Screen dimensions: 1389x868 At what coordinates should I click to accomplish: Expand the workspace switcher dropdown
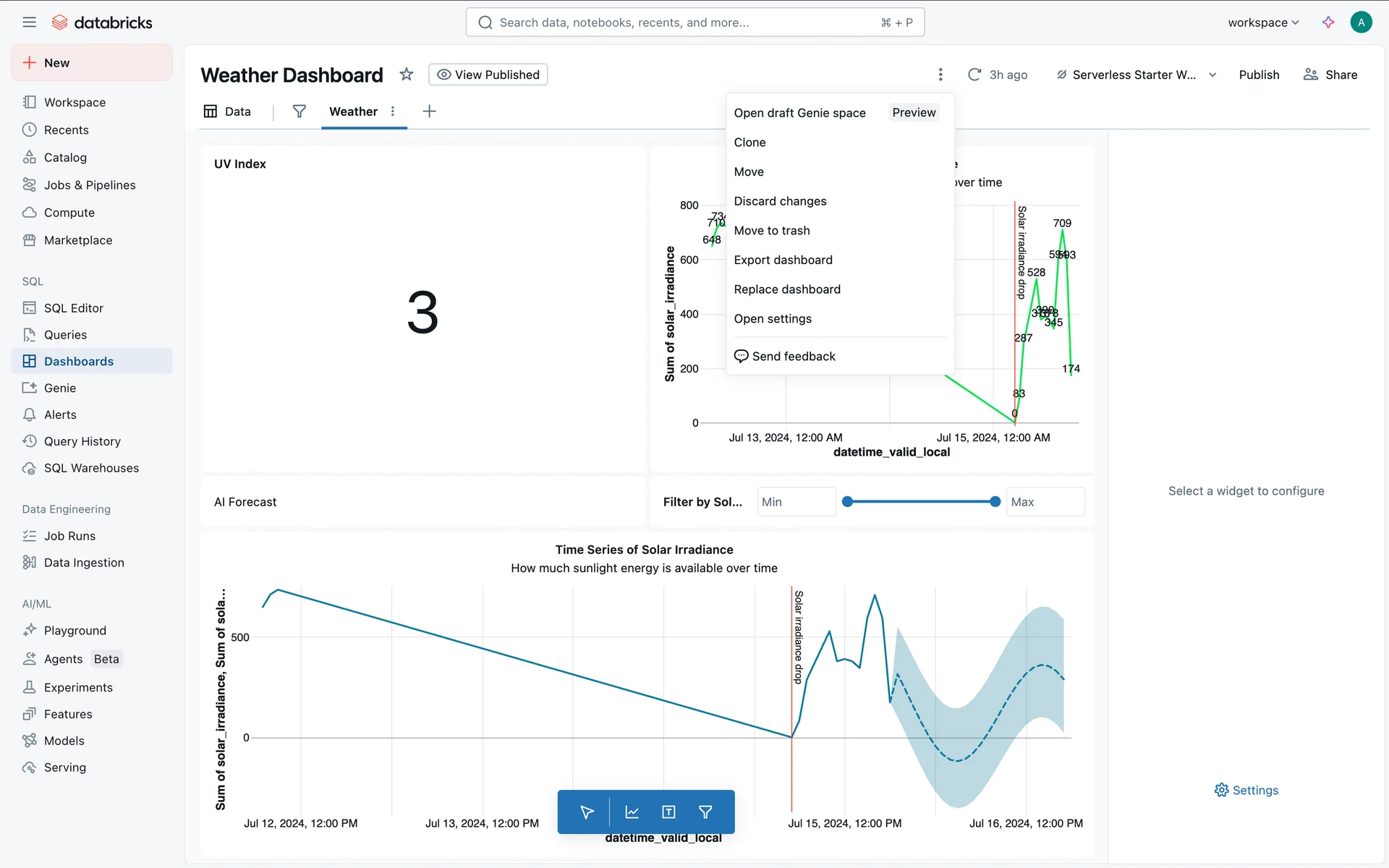point(1263,22)
